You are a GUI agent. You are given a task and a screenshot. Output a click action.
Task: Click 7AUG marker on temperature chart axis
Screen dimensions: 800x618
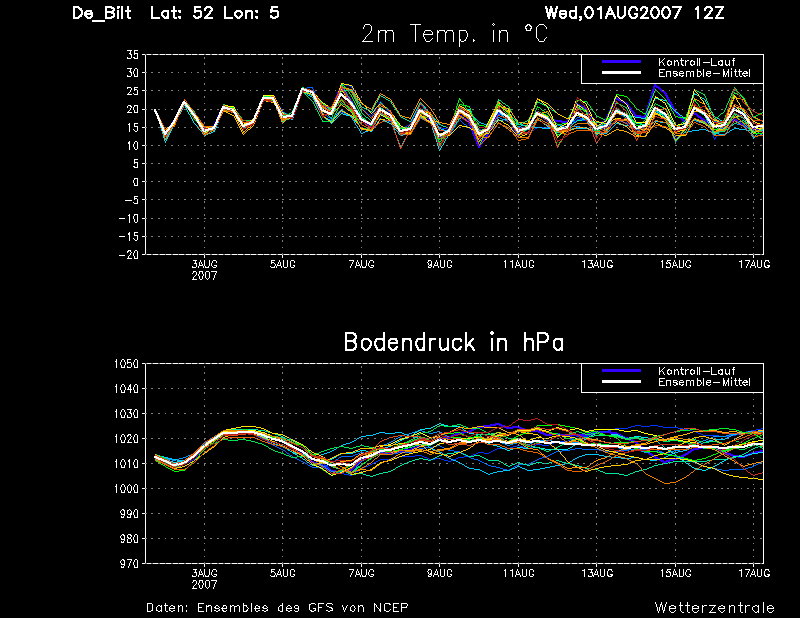[x=361, y=264]
